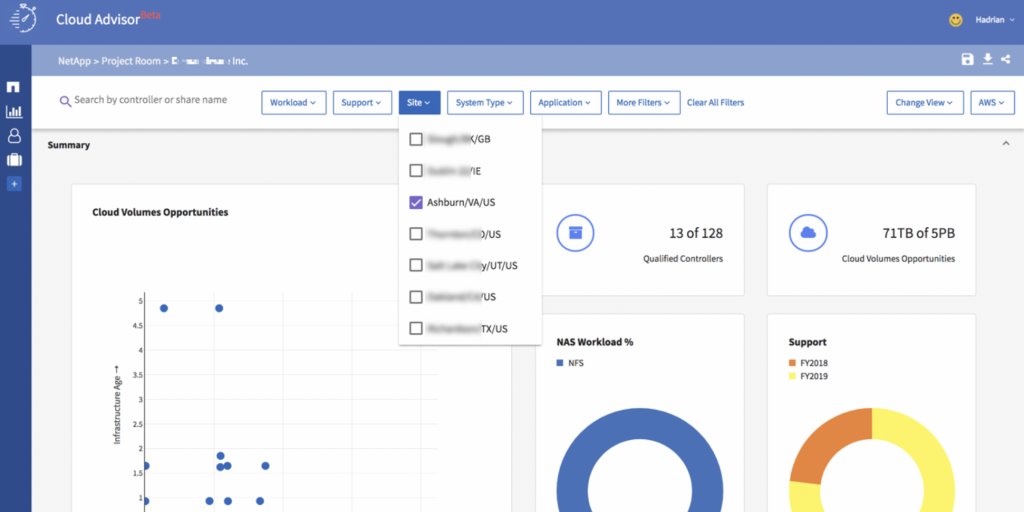This screenshot has height=512, width=1024.
Task: Open the System Type filter dropdown
Action: (x=485, y=103)
